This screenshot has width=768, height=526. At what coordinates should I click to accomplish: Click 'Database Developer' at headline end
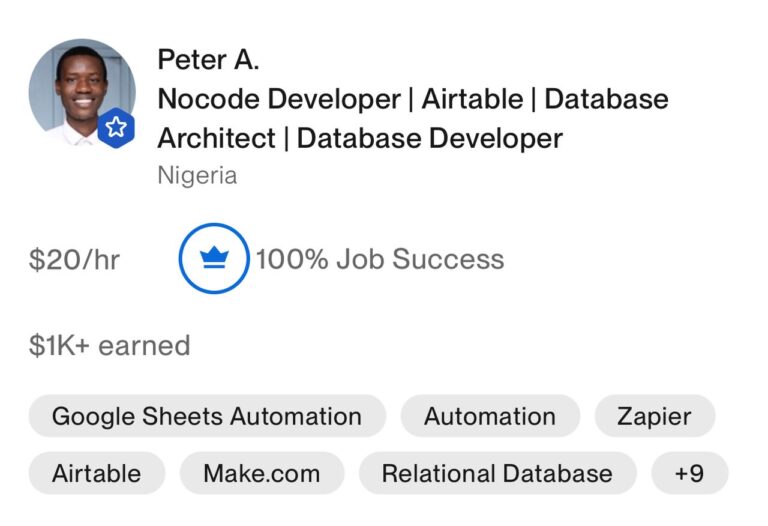pos(430,139)
